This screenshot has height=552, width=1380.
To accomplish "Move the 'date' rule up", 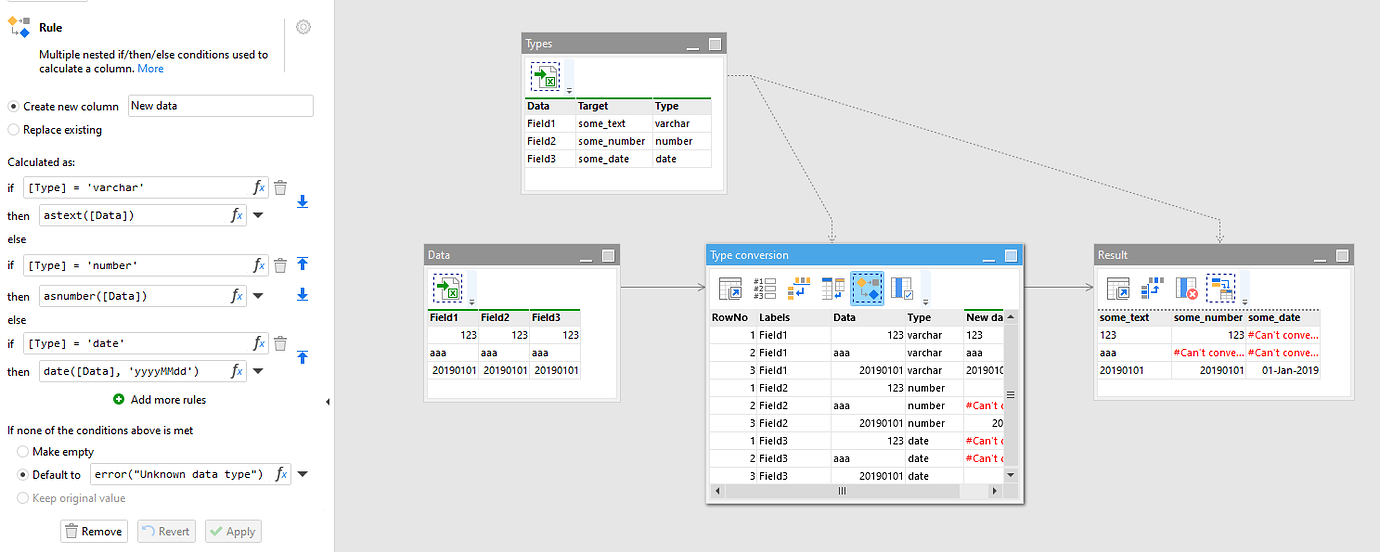I will [x=302, y=357].
